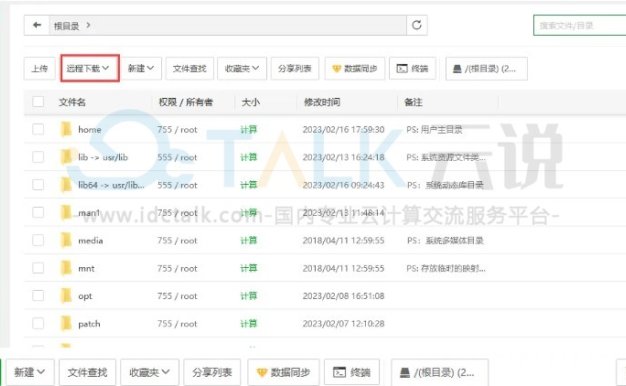This screenshot has height=386, width=626.
Task: Click 文件查找 in the enlarged lower toolbar
Action: 87,372
